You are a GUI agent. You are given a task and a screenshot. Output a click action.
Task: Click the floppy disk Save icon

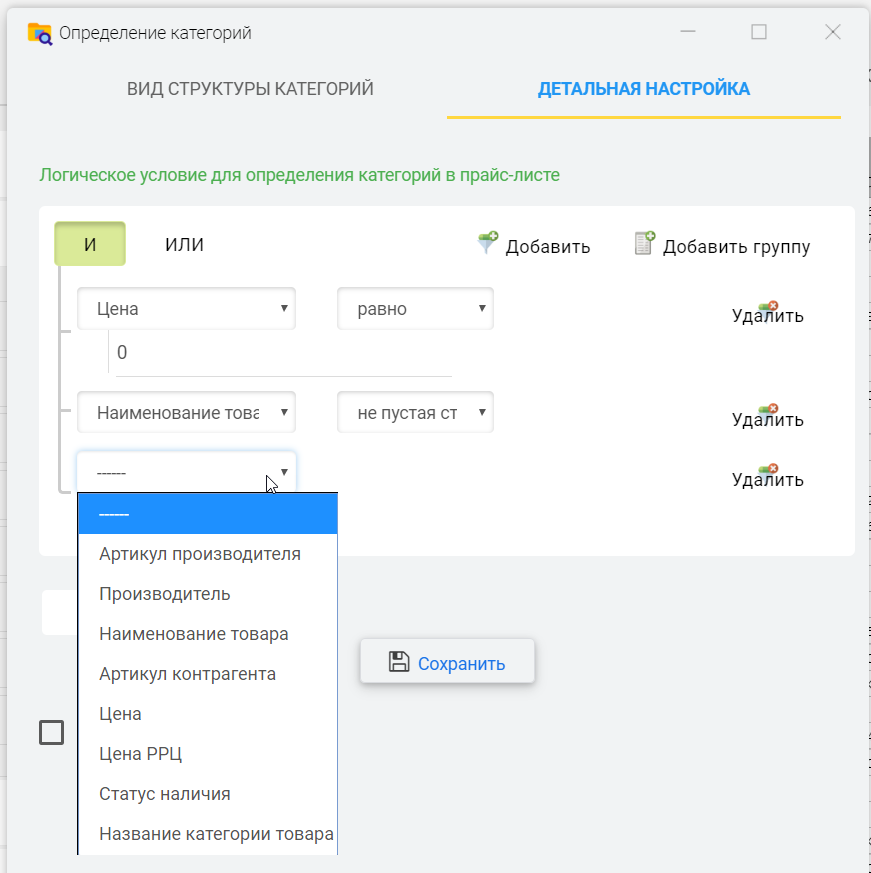point(399,662)
